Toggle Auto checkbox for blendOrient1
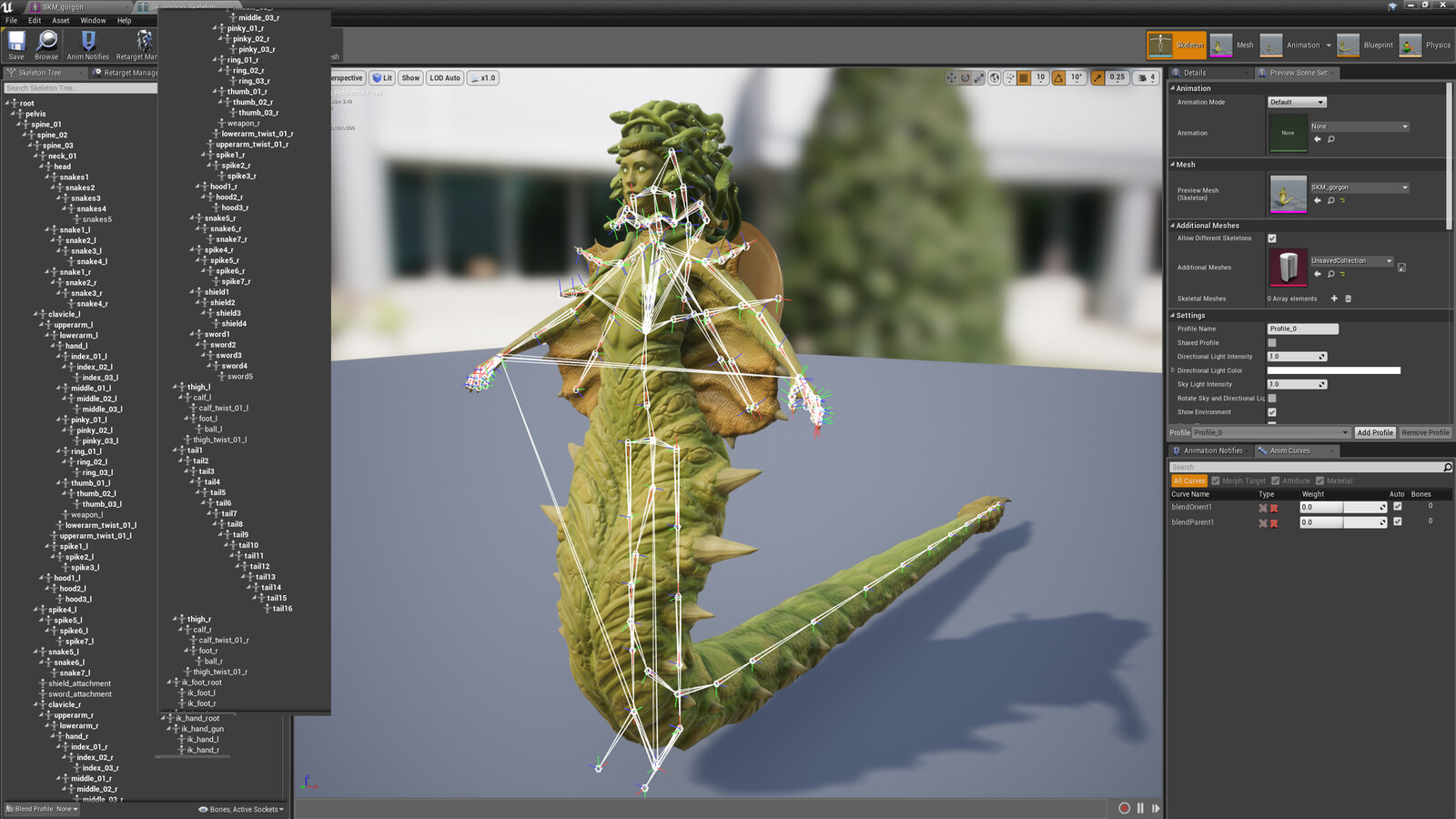 [1398, 507]
